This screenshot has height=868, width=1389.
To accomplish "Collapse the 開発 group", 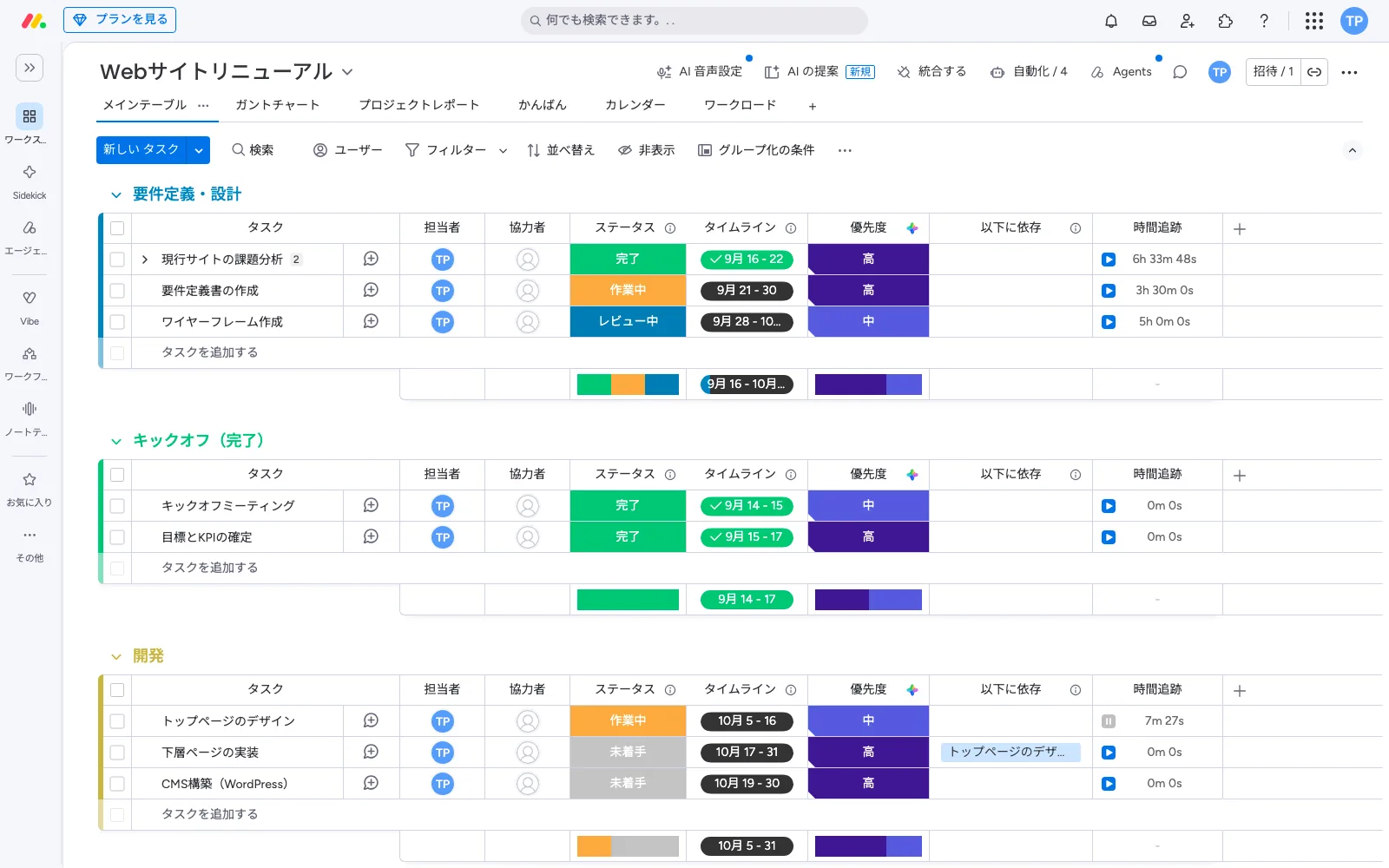I will pos(115,657).
